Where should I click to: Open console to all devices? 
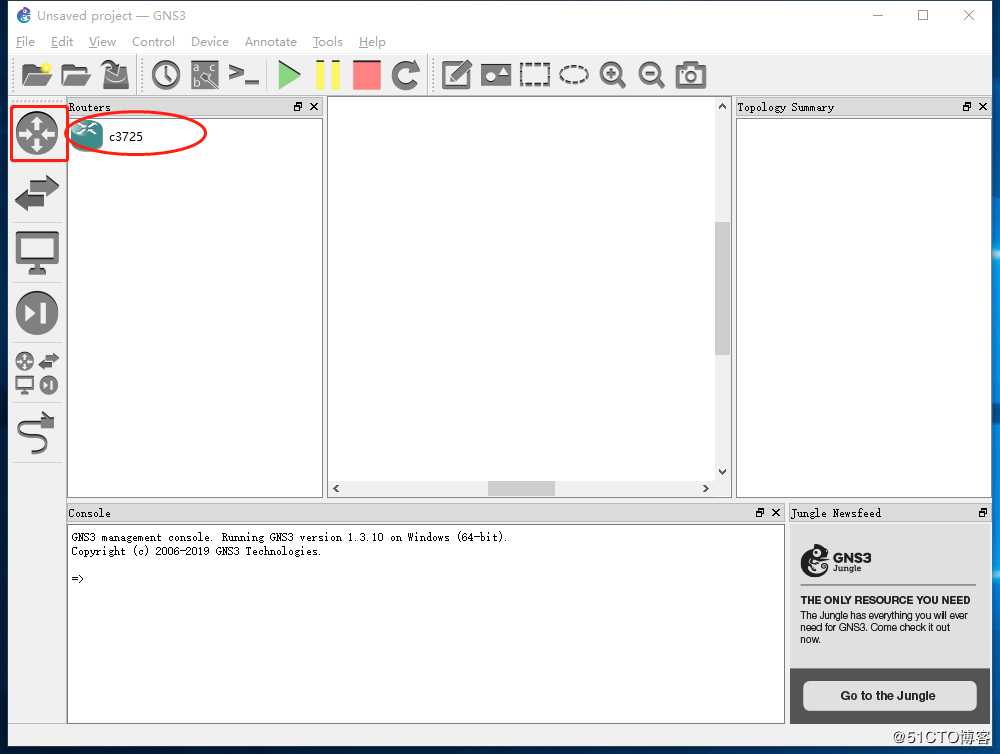pyautogui.click(x=244, y=75)
